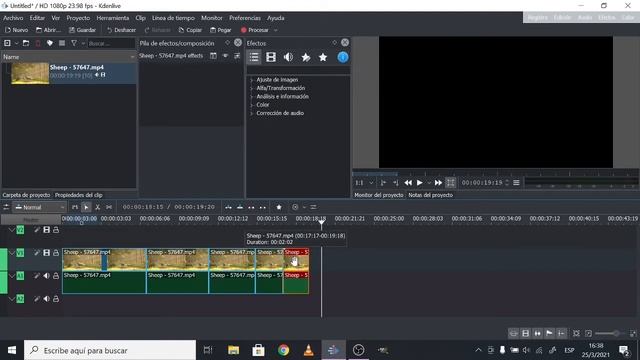The image size is (640, 360).
Task: Open the filter funnel in project bin
Action: pyautogui.click(x=74, y=43)
